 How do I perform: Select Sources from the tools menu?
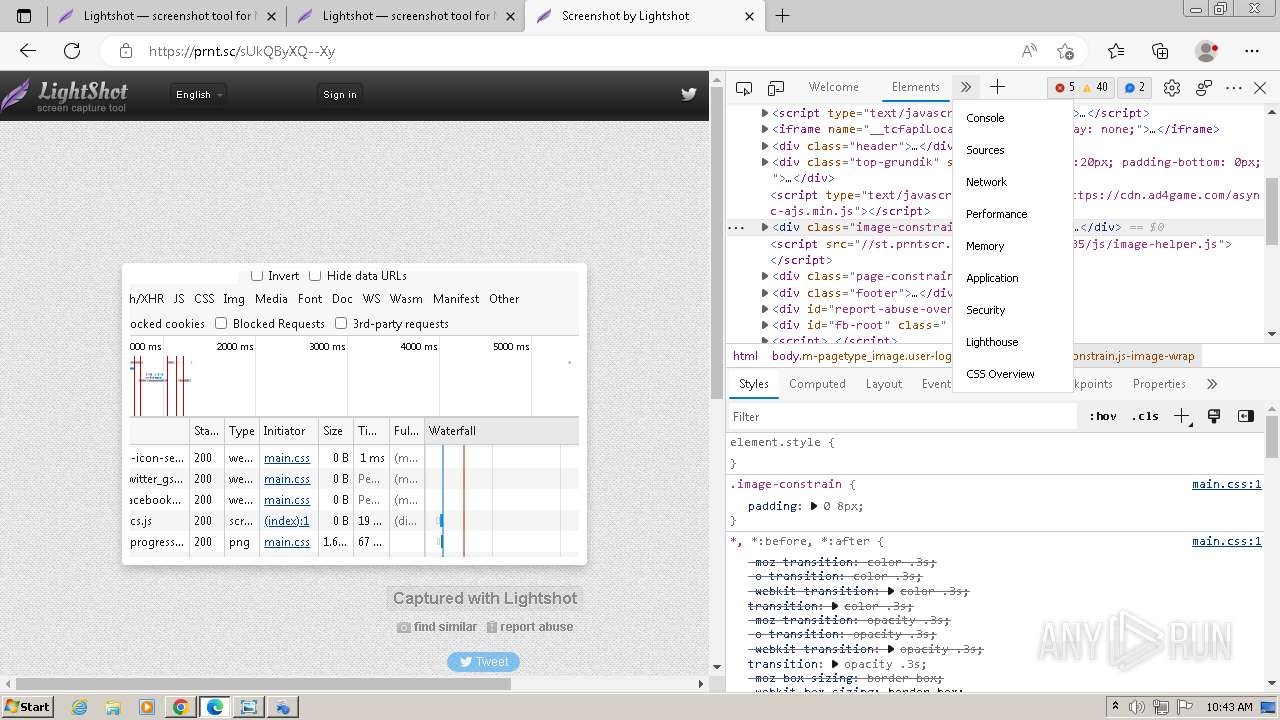[x=1012, y=150]
